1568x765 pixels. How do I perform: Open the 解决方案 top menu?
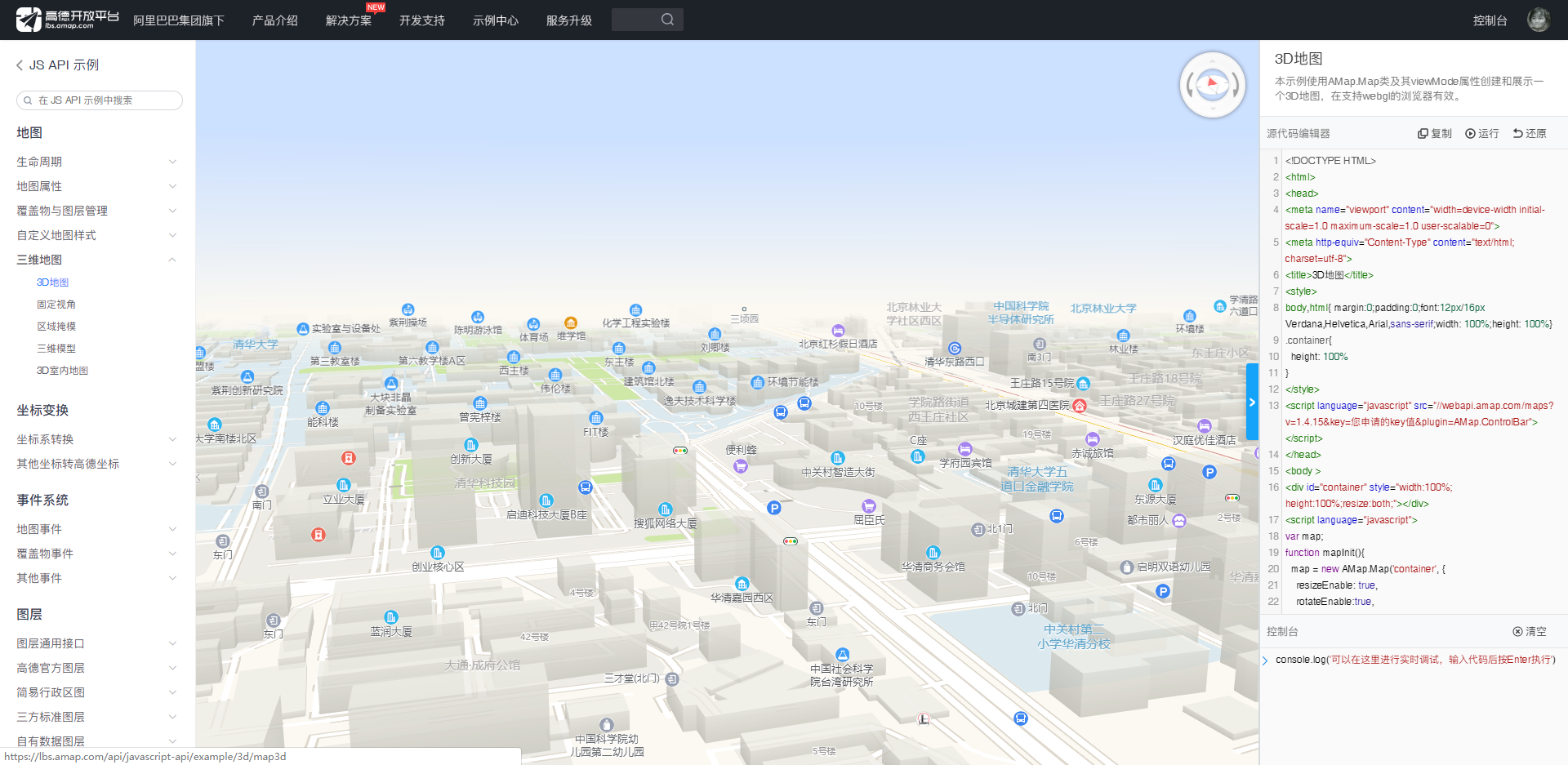point(349,20)
